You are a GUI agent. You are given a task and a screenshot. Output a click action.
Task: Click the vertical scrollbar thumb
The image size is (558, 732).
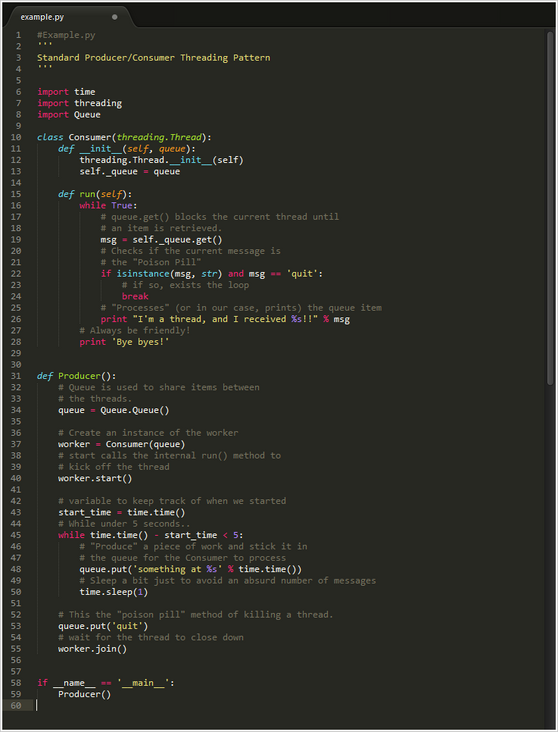(550, 208)
